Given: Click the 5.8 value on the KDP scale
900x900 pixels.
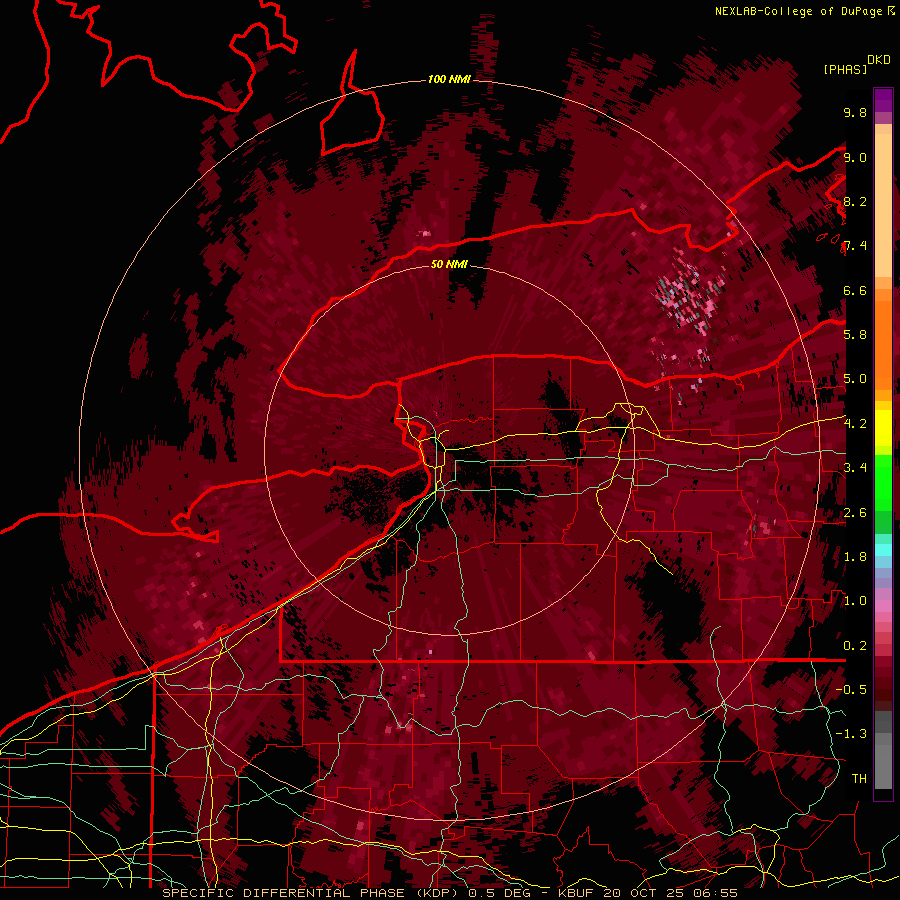Looking at the screenshot, I should 855,335.
